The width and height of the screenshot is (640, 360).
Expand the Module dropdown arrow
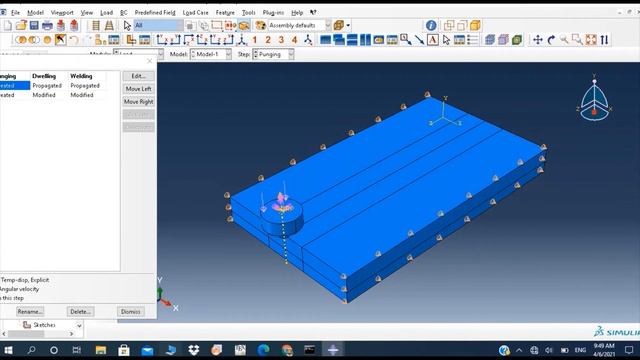coord(160,54)
